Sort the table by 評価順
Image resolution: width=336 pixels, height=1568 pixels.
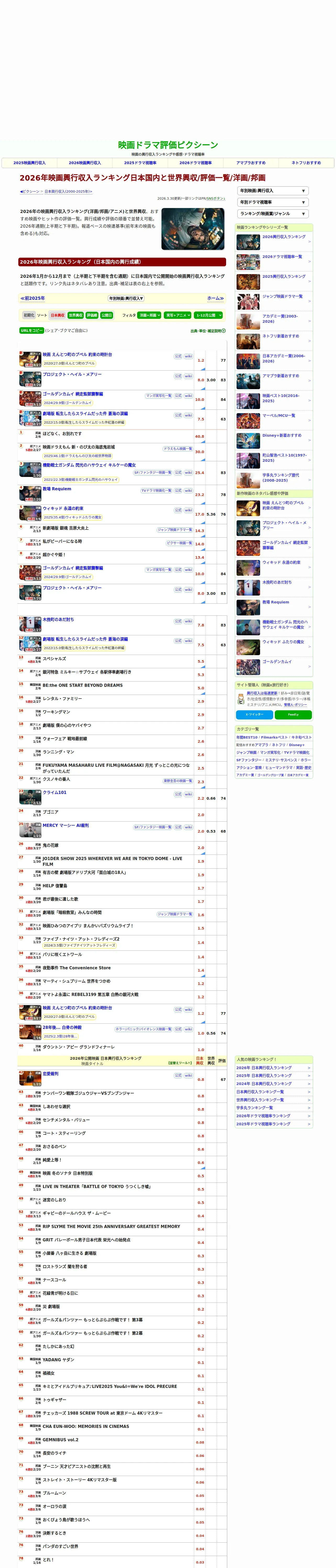92,315
